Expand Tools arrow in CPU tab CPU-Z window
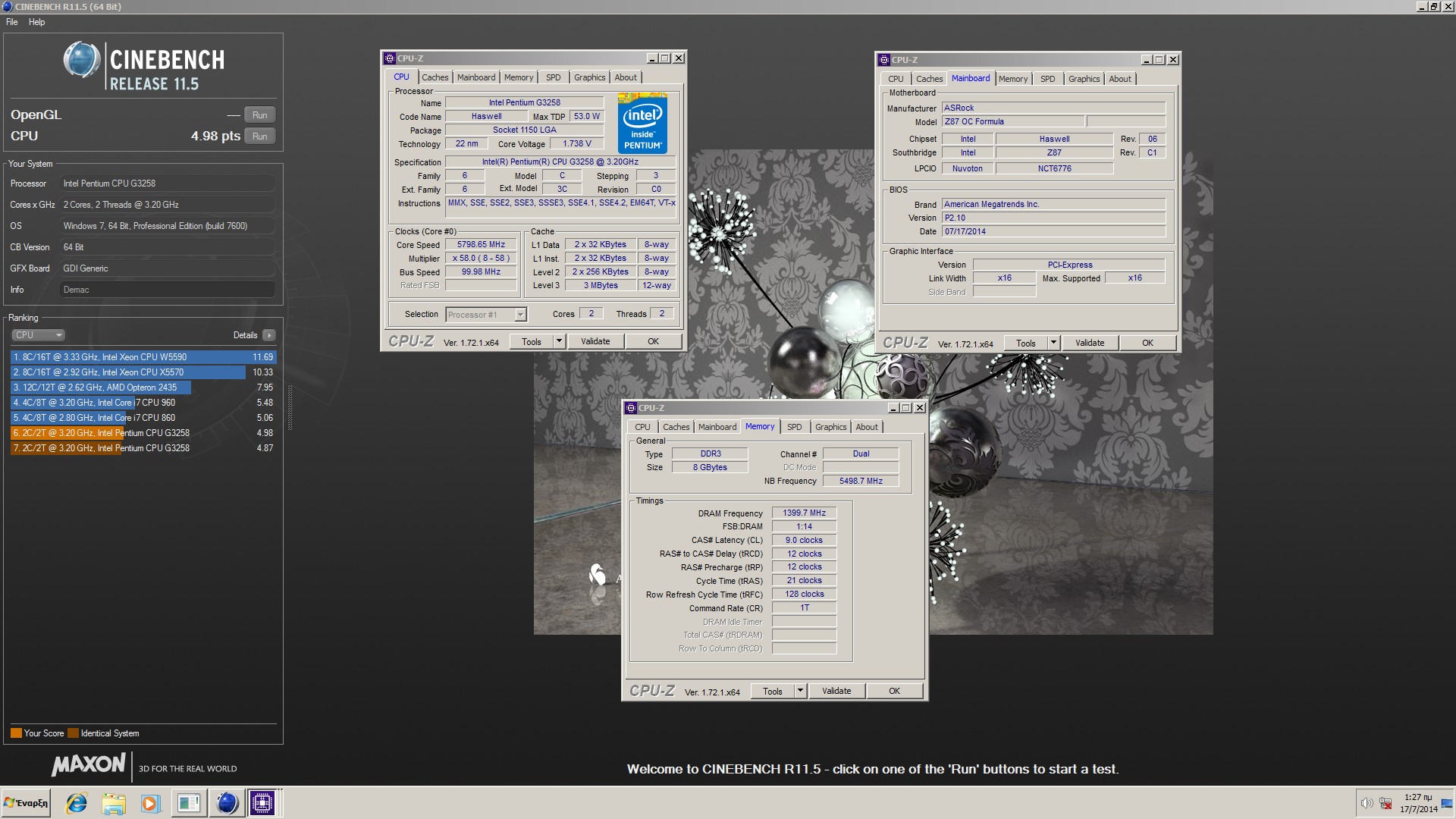The width and height of the screenshot is (1456, 819). pos(560,342)
